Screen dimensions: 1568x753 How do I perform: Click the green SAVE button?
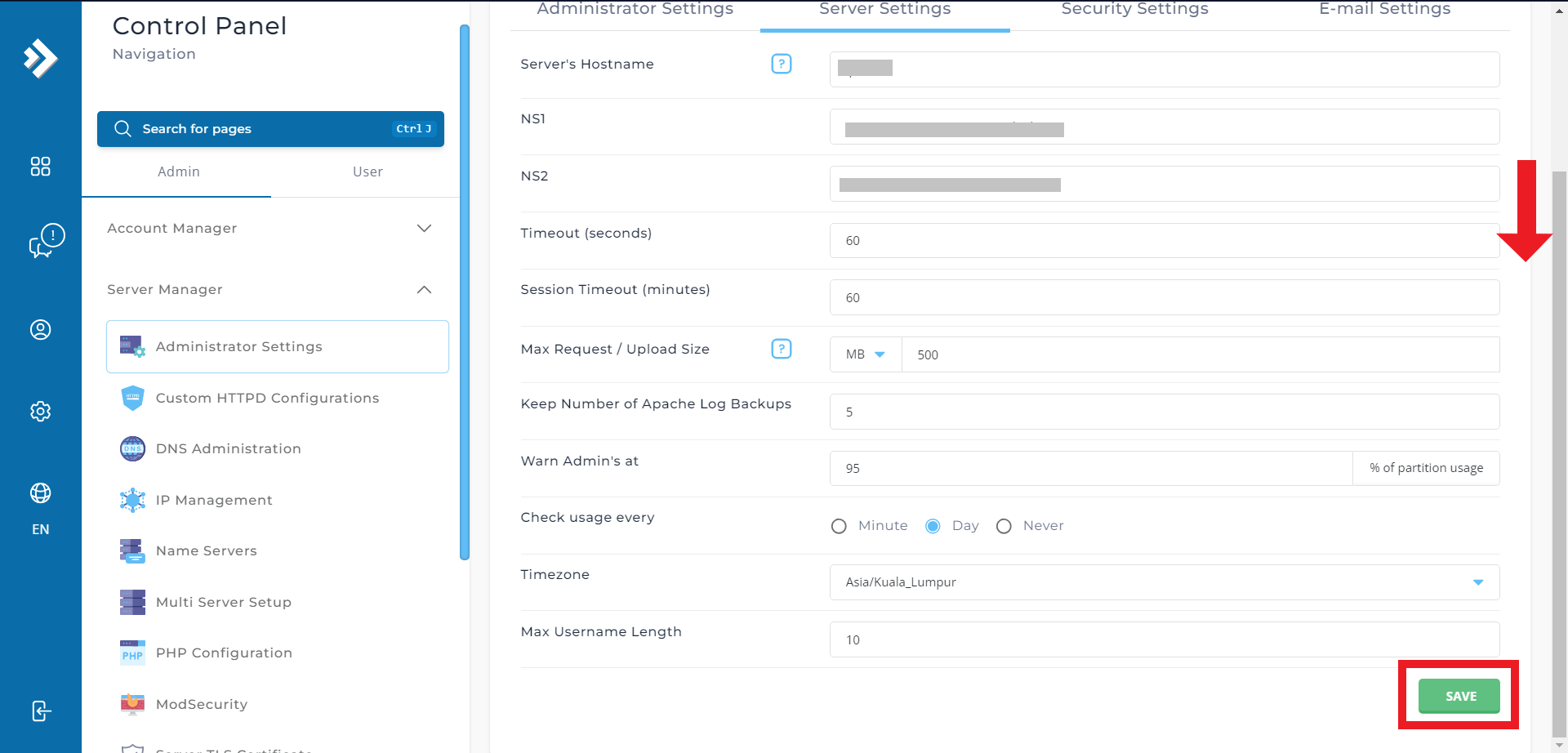[1459, 696]
